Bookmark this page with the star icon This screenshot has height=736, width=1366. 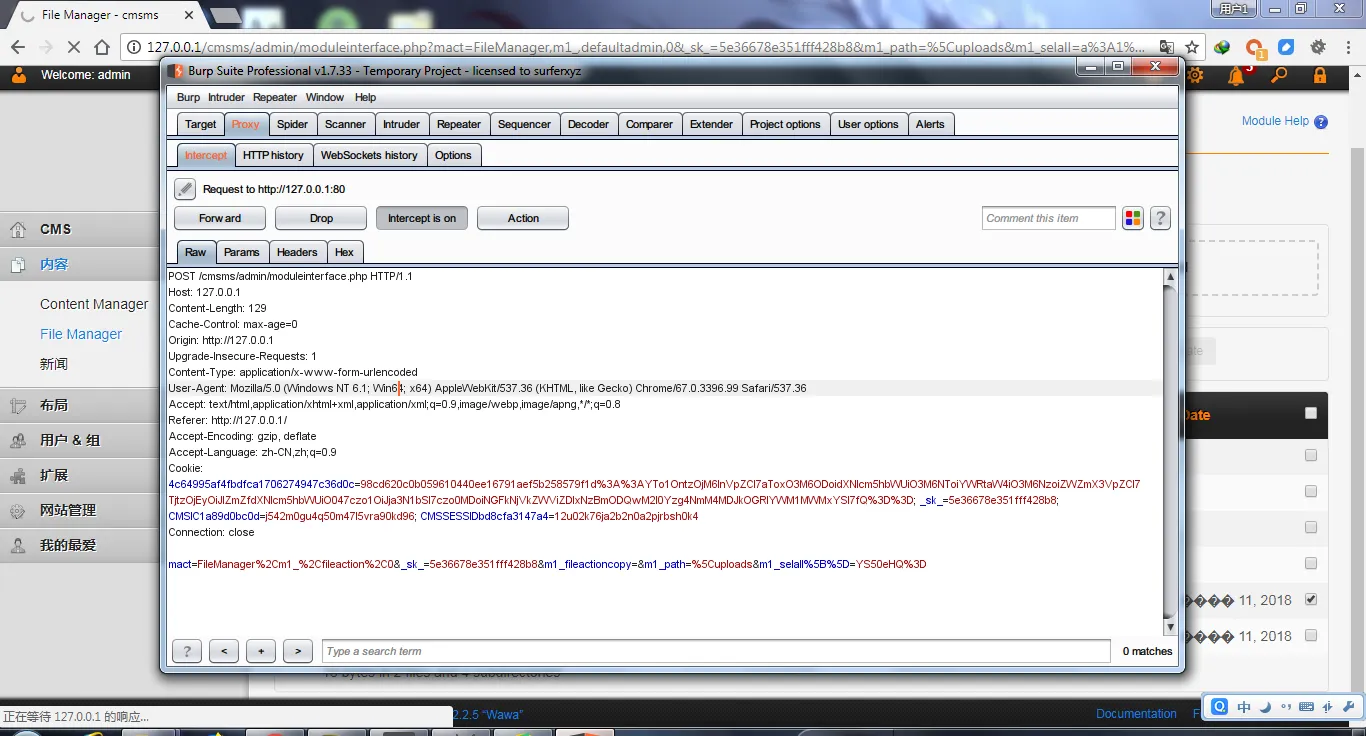(x=1192, y=47)
